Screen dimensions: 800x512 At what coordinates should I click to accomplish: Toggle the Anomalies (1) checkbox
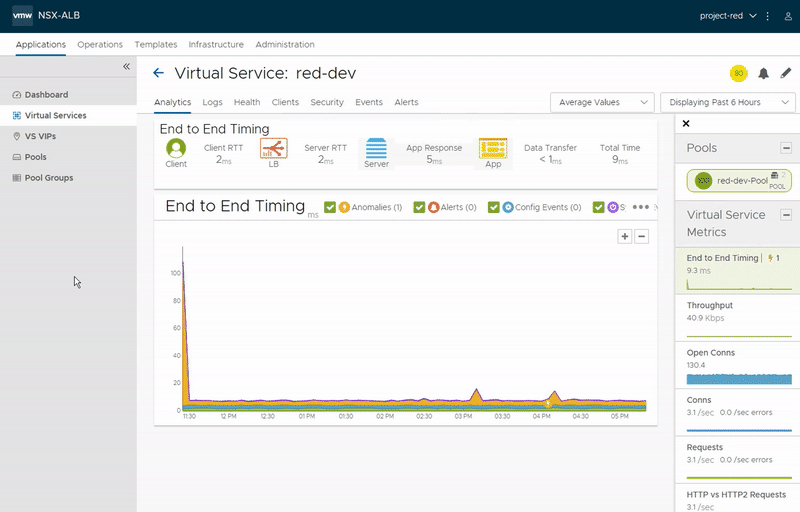click(x=330, y=207)
